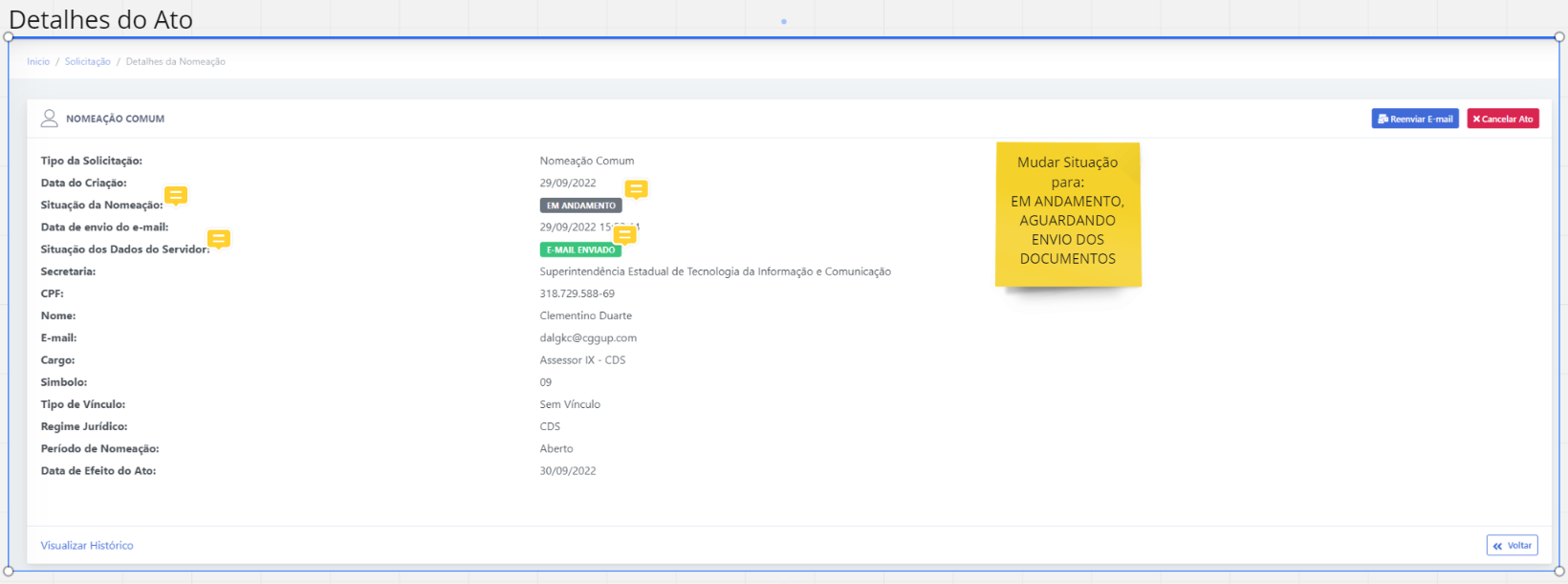Open comment icon beside Situação dos Dados do Servidor

tap(219, 238)
